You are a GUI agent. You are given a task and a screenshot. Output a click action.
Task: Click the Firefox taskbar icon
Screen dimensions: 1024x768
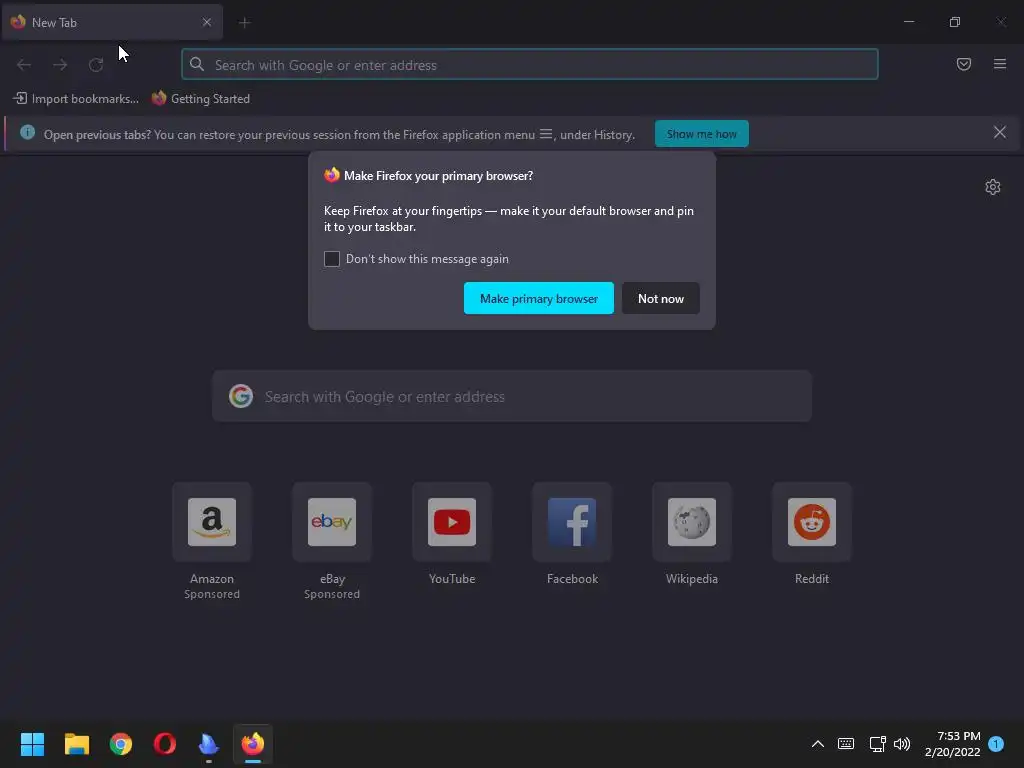coord(253,744)
